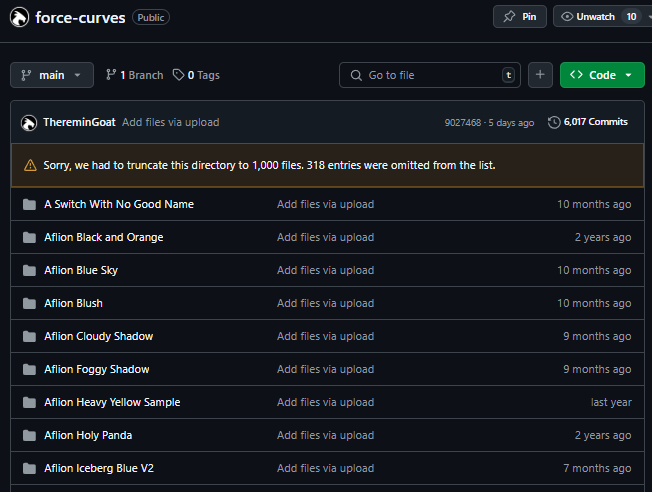652x492 pixels.
Task: Click the pin icon in Pin button
Action: pyautogui.click(x=509, y=17)
